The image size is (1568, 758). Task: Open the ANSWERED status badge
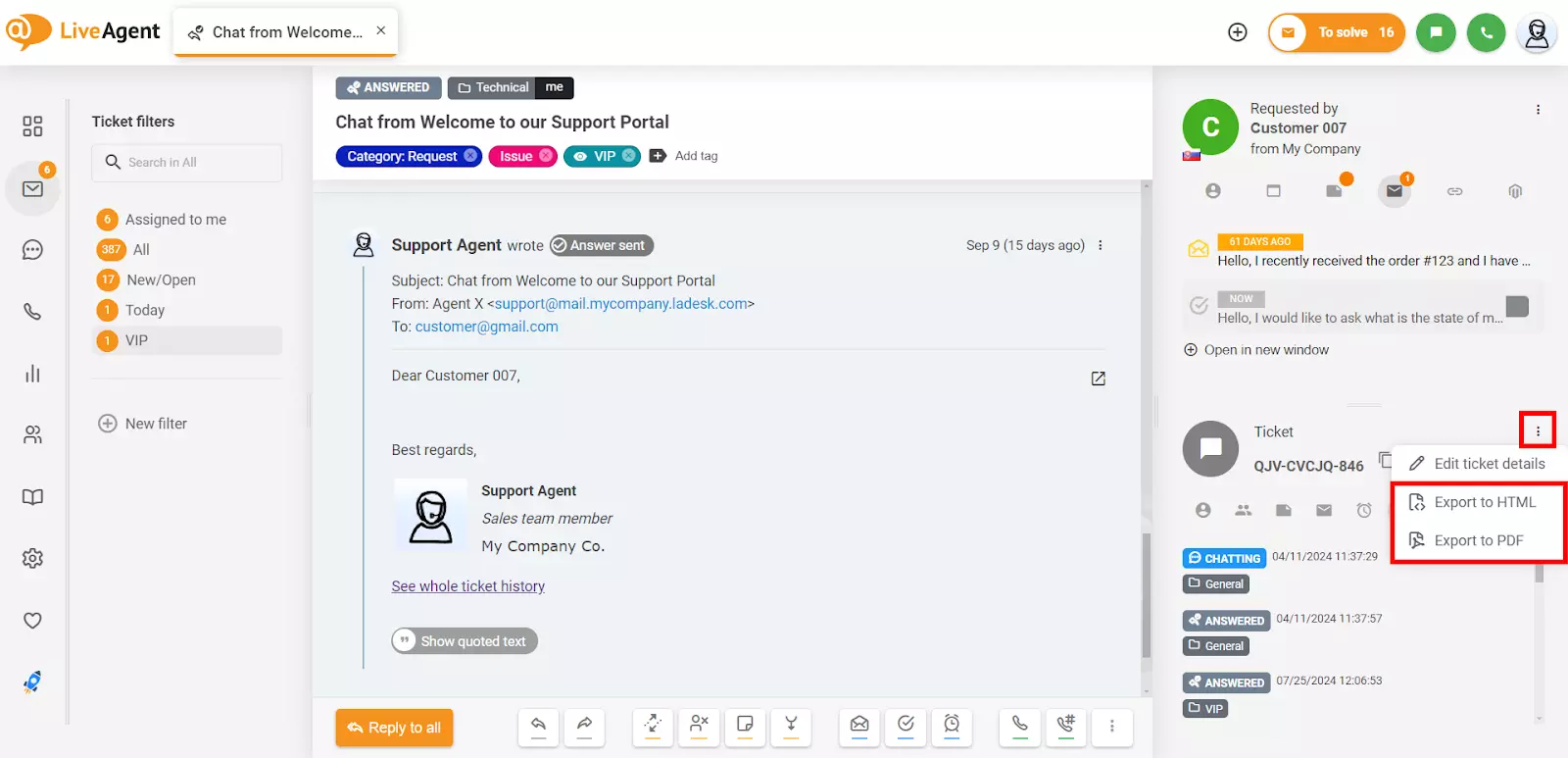tap(388, 87)
